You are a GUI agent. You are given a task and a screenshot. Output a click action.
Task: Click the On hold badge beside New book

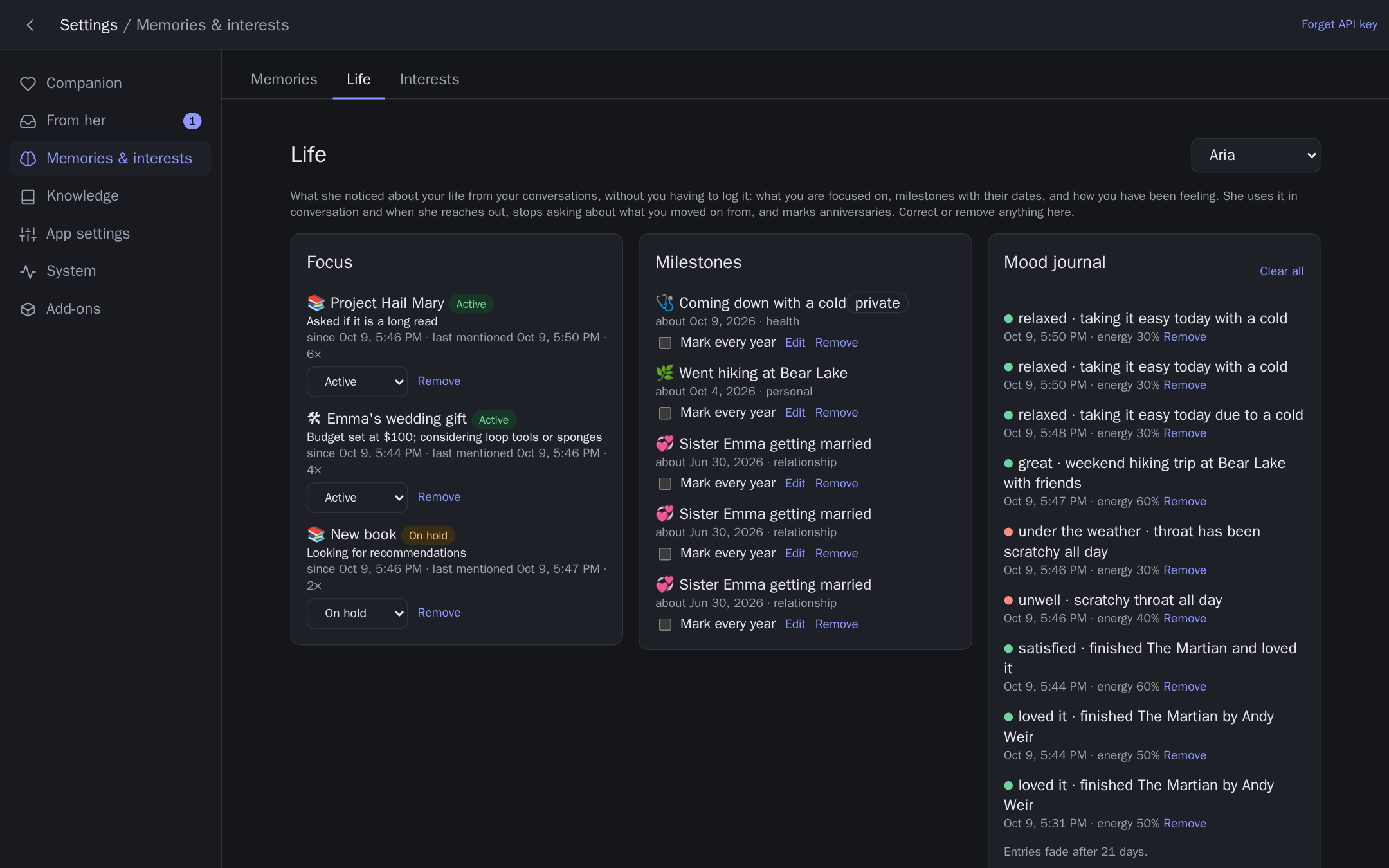(428, 536)
